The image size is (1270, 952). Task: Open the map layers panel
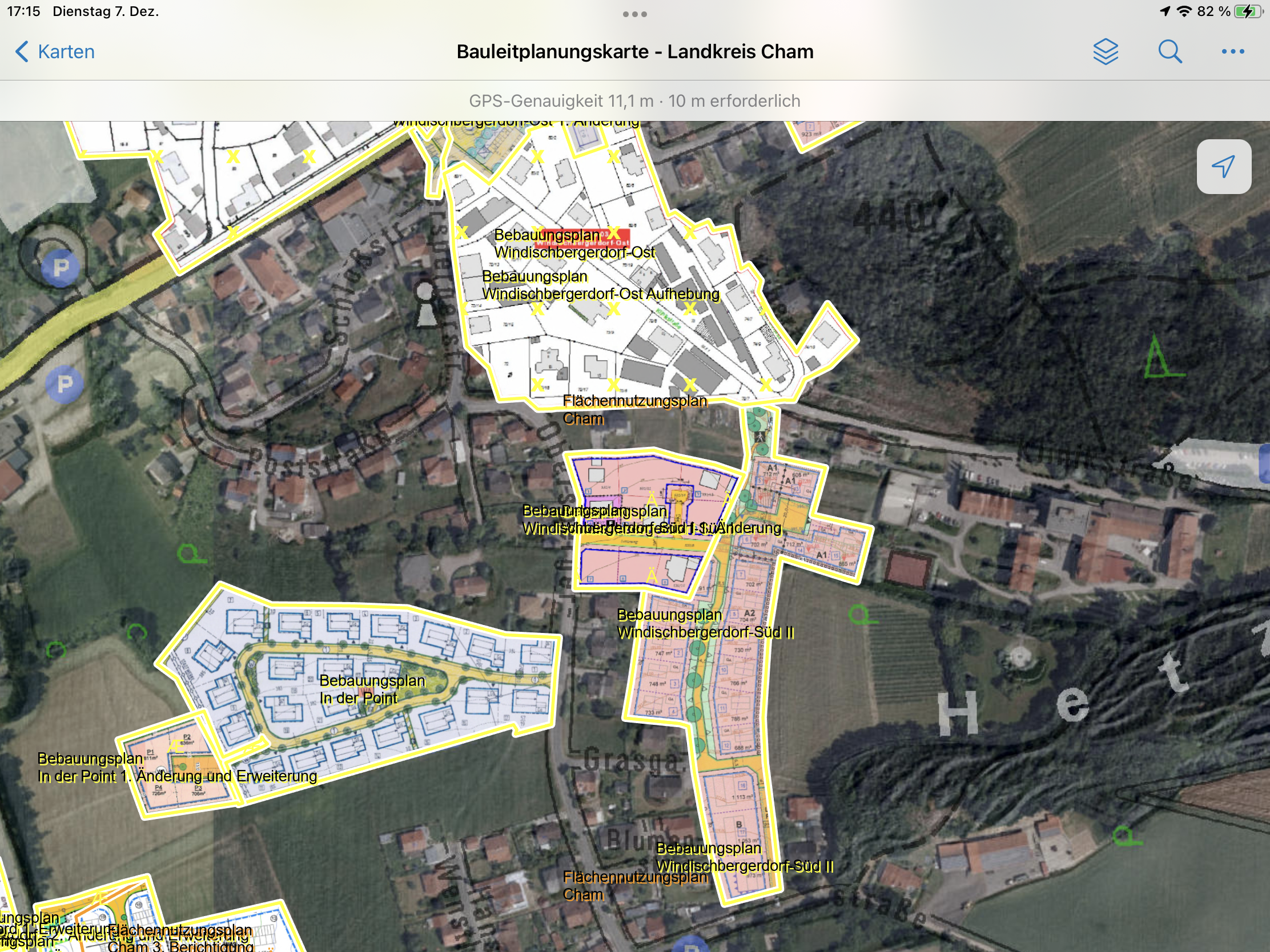click(x=1105, y=51)
